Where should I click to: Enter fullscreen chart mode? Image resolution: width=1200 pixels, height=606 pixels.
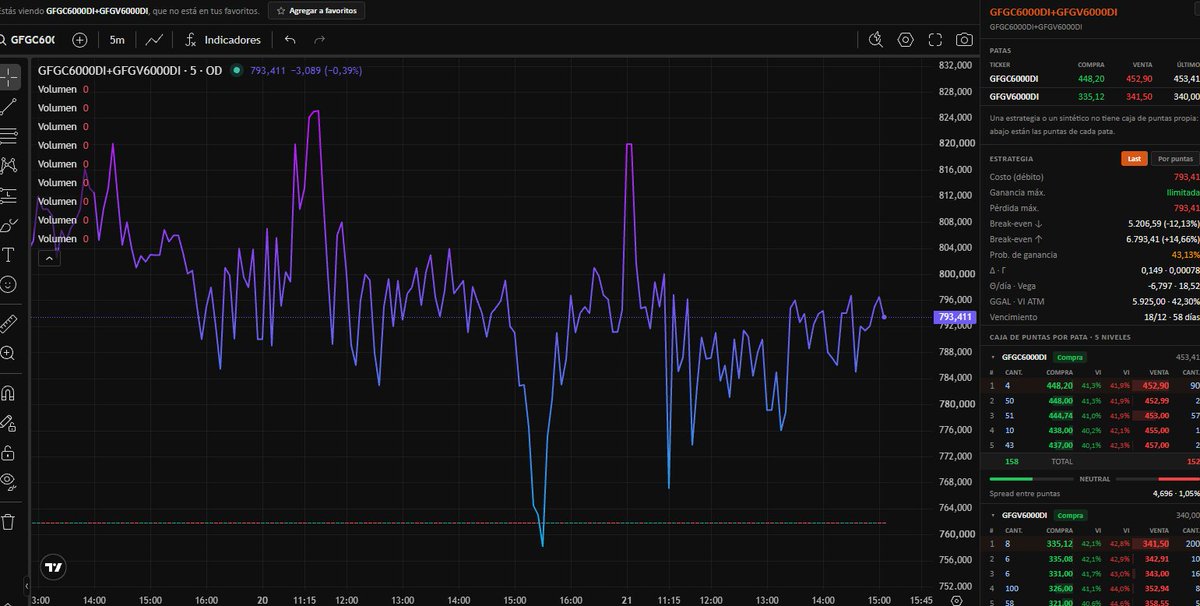[935, 40]
